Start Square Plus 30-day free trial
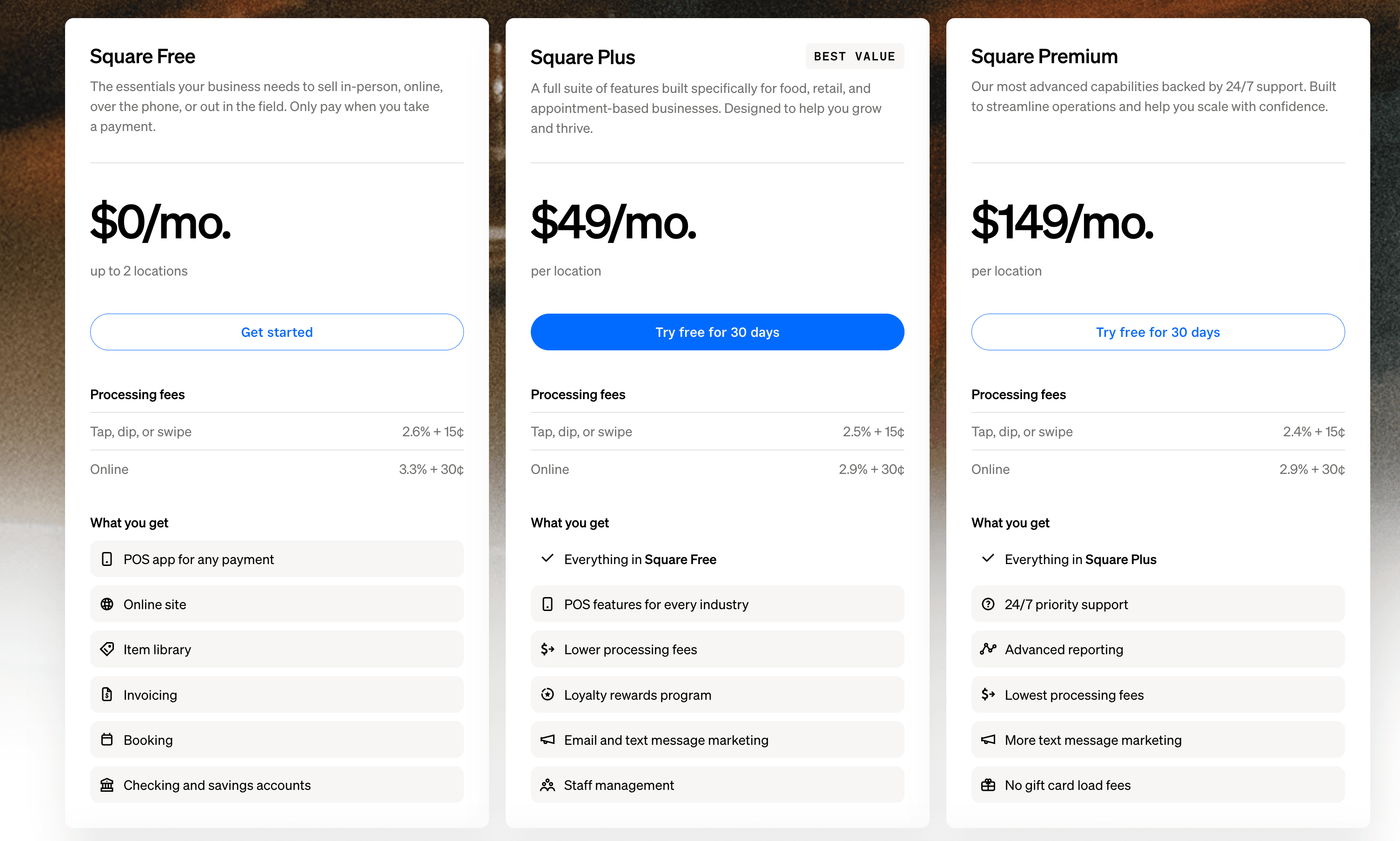The height and width of the screenshot is (841, 1400). coord(717,332)
